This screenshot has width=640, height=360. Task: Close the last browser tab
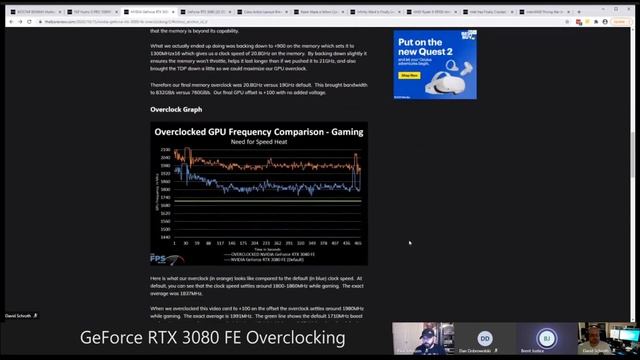(569, 12)
